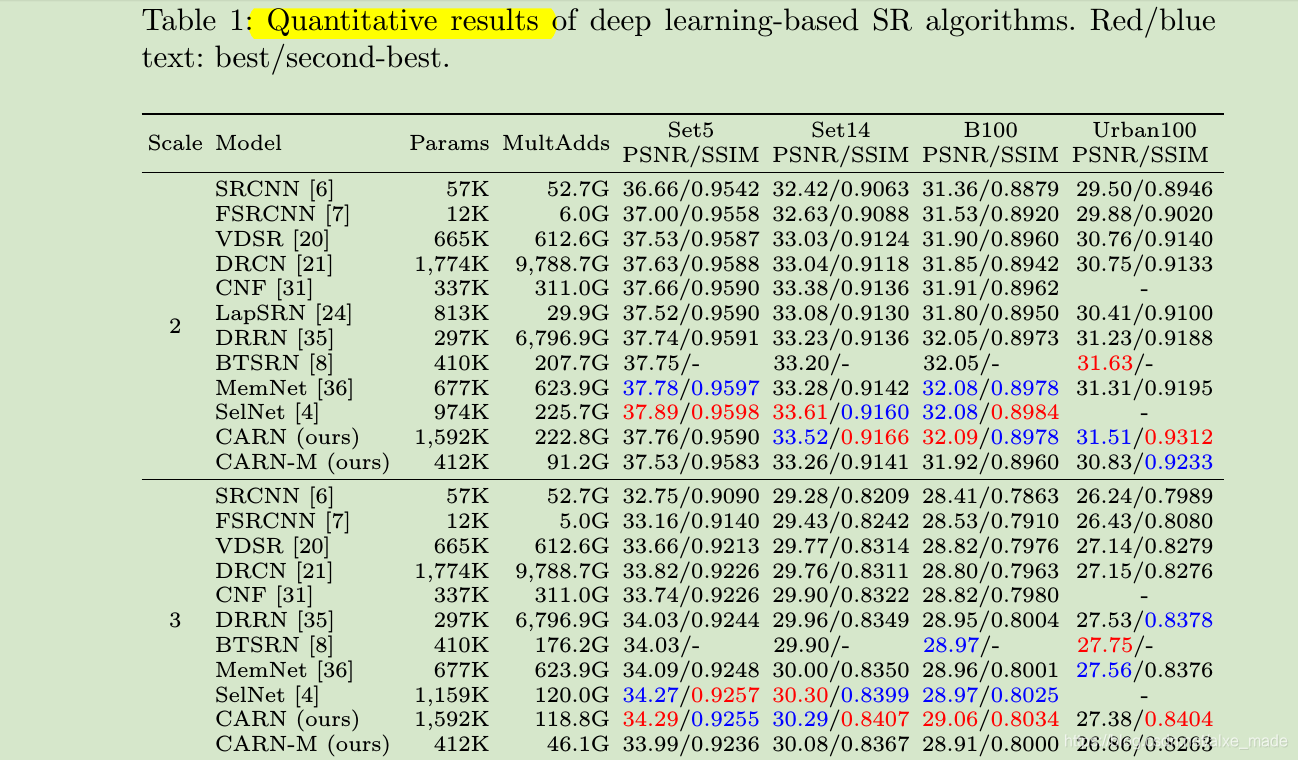Click the "30.83/0.9233" Urban100 result
Viewport: 1298px width, 760px height.
click(x=1144, y=462)
